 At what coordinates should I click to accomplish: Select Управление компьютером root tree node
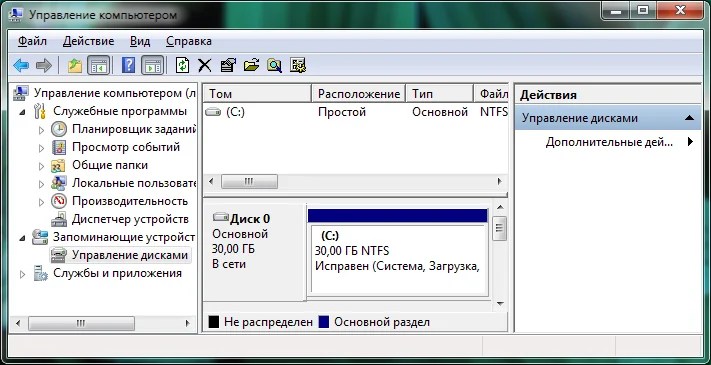tap(115, 93)
